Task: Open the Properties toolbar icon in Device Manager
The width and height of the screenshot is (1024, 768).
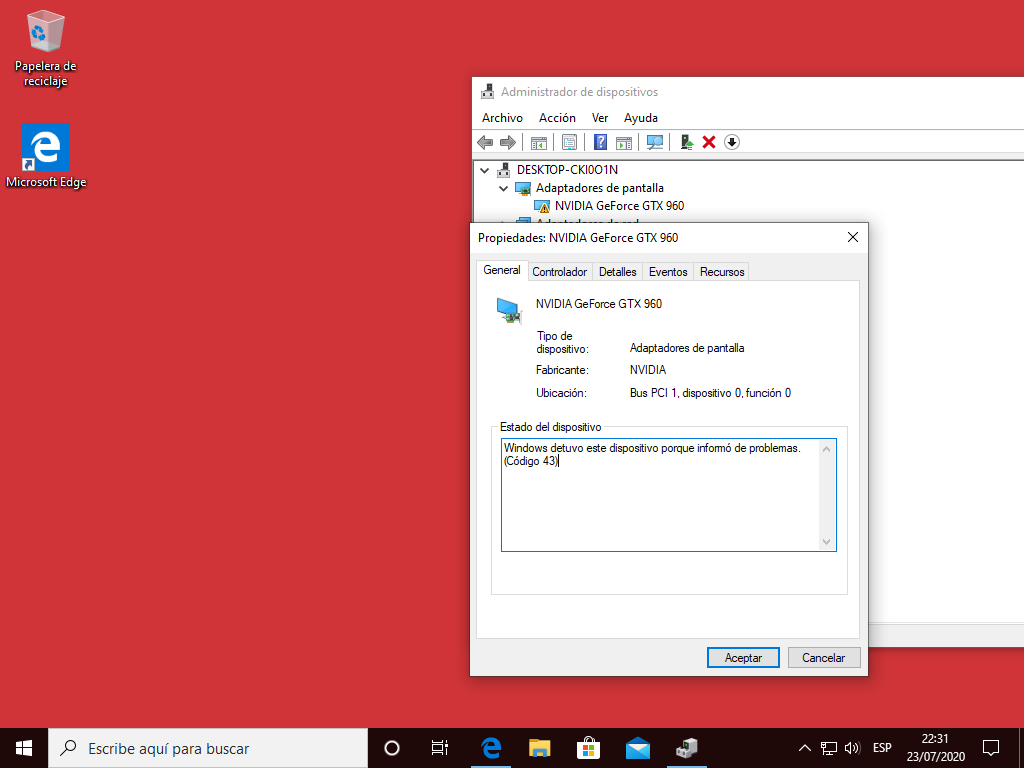Action: click(569, 142)
